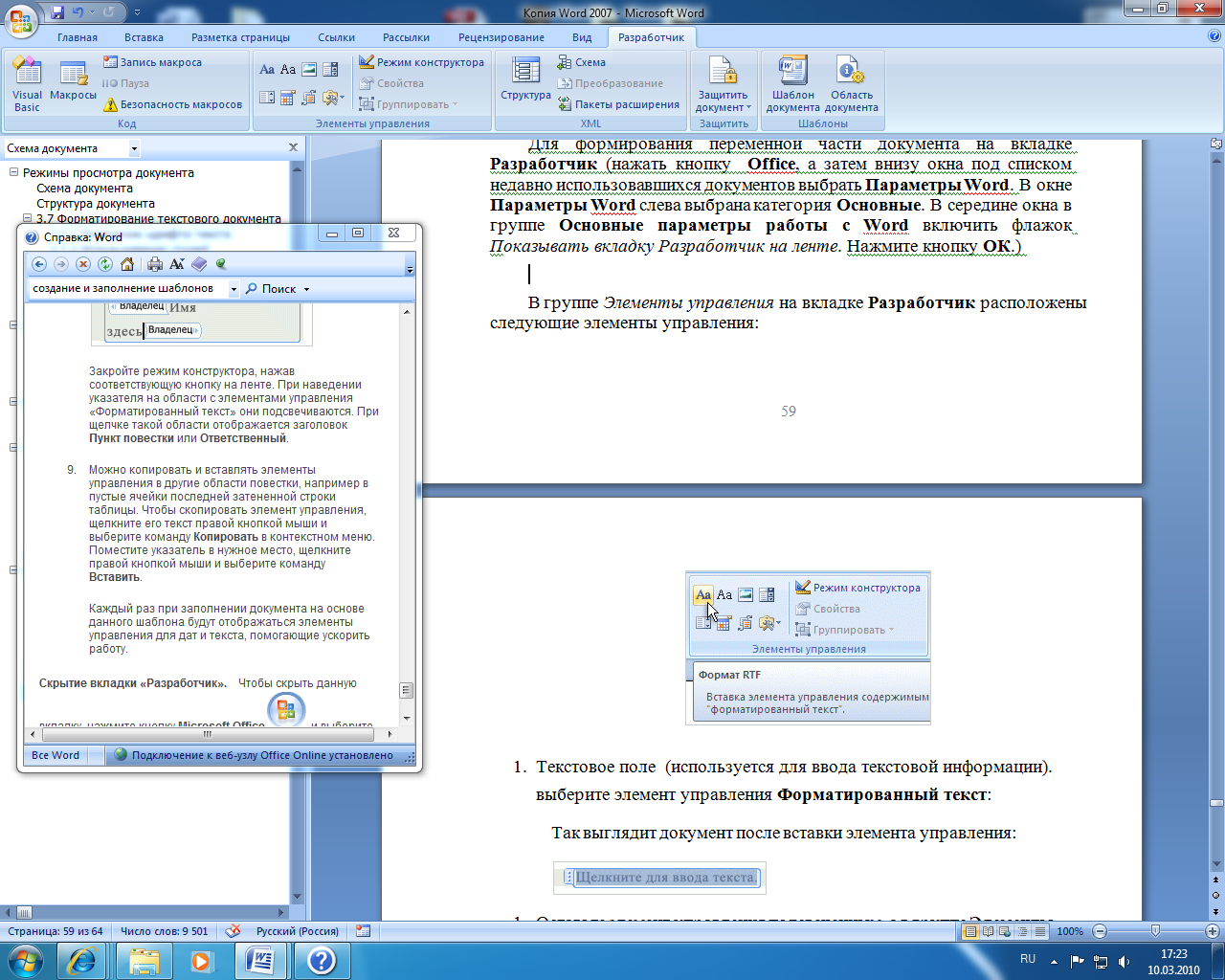Click the zoom in plus button
1225x980 pixels.
1213,931
